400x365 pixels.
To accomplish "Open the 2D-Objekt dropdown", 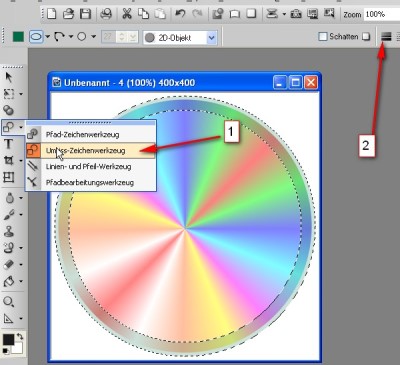I will (180, 38).
